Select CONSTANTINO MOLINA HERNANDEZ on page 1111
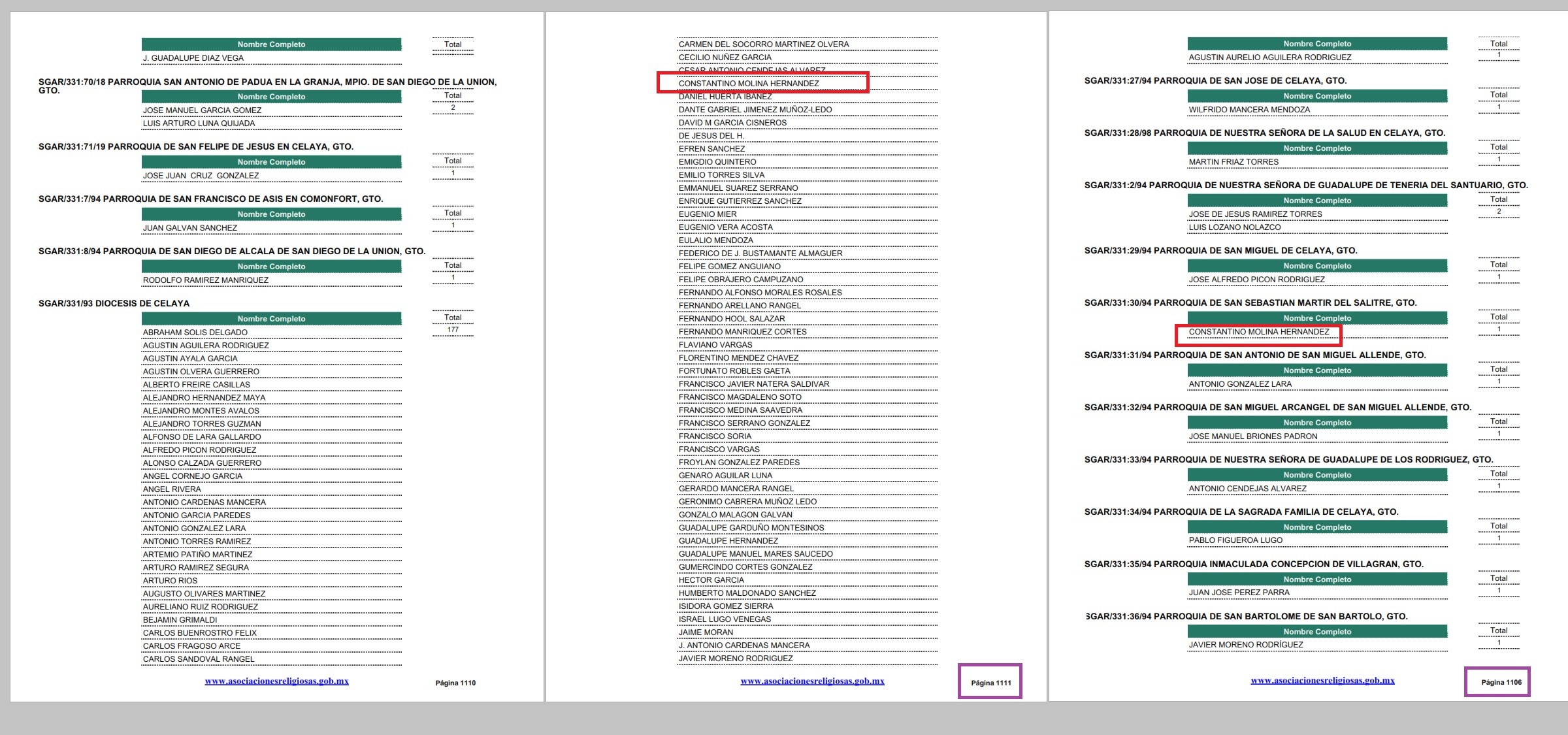This screenshot has height=735, width=1568. point(749,83)
